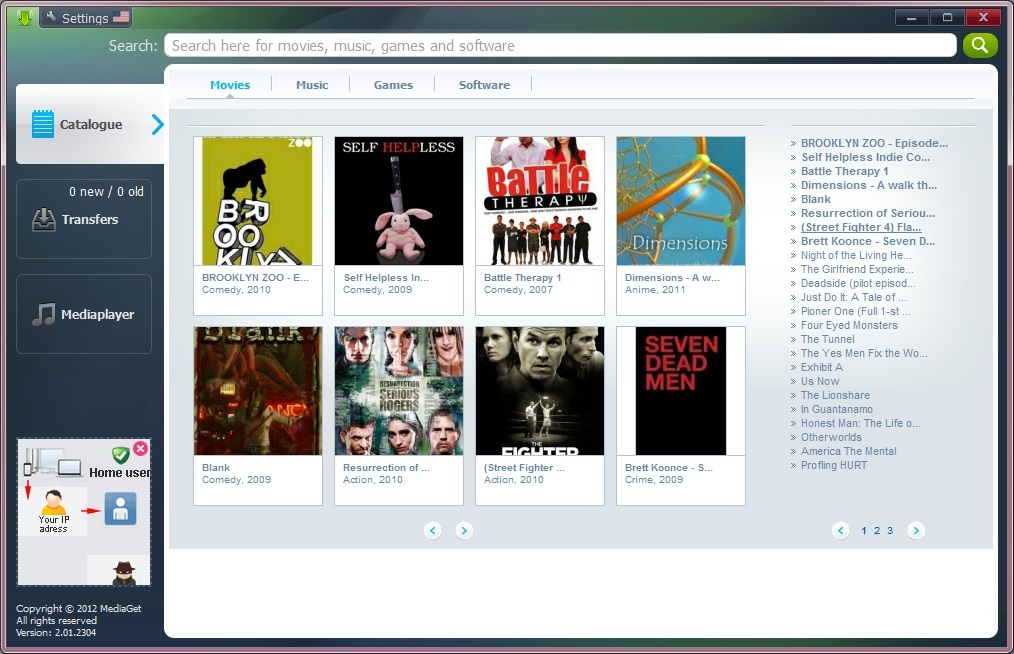Go to previous page of movie thumbnails

[x=433, y=530]
